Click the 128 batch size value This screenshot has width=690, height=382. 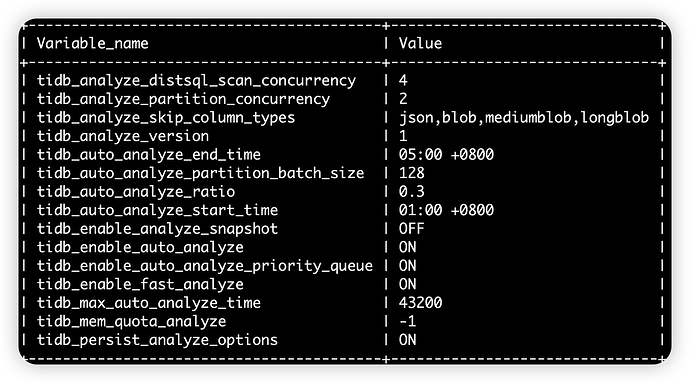(411, 173)
